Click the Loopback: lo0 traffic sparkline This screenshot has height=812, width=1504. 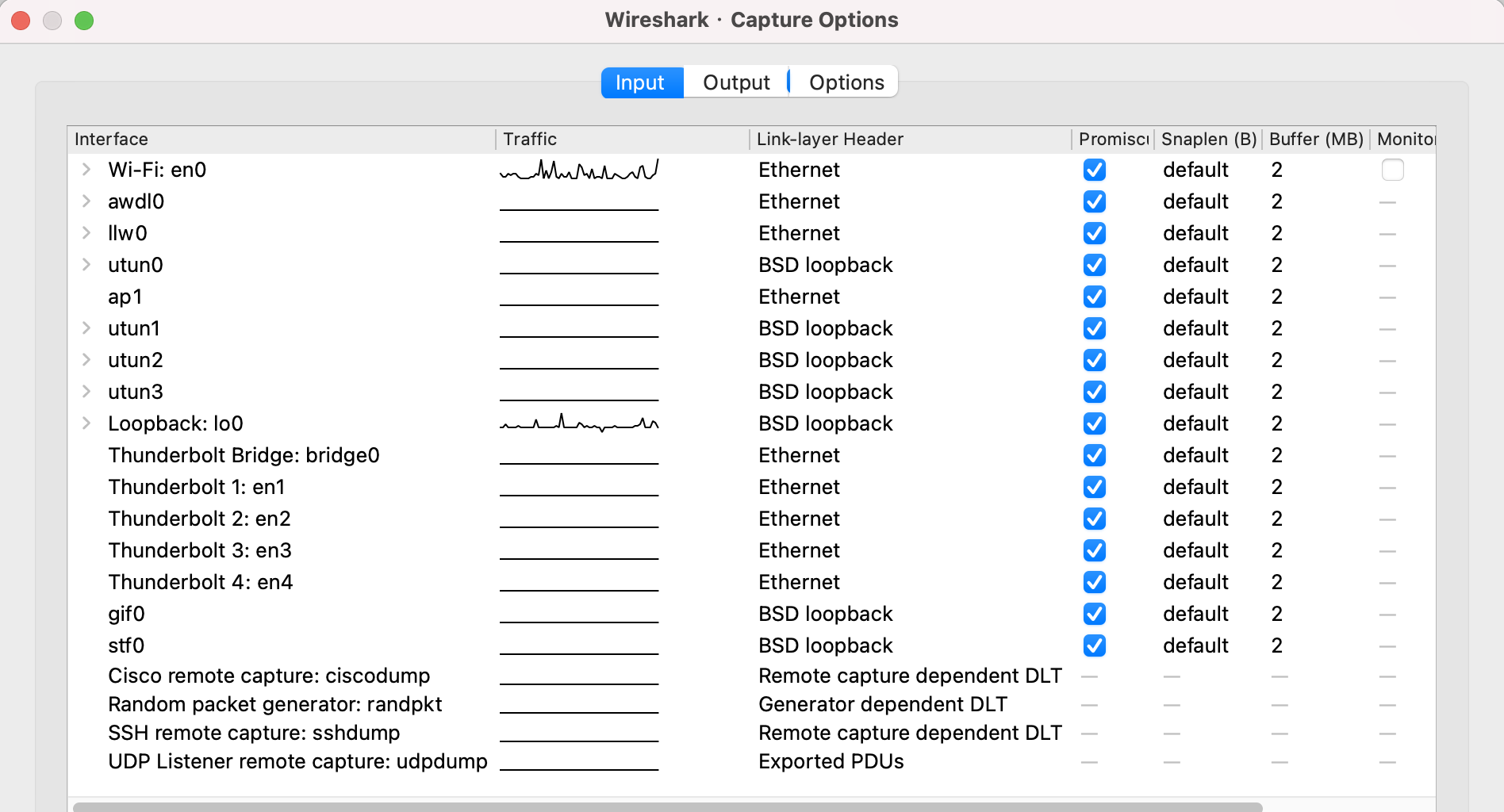579,423
